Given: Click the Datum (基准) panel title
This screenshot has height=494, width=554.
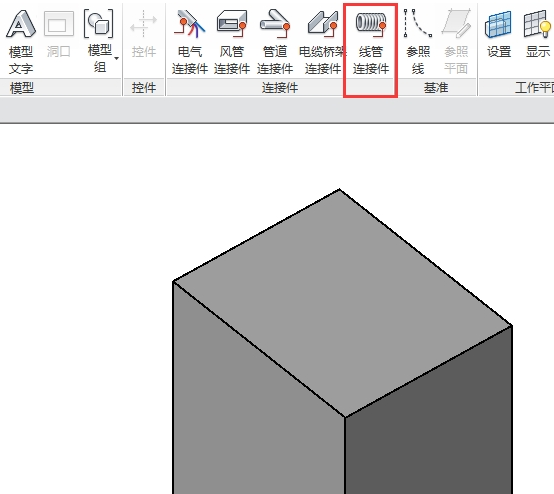Looking at the screenshot, I should click(x=436, y=88).
